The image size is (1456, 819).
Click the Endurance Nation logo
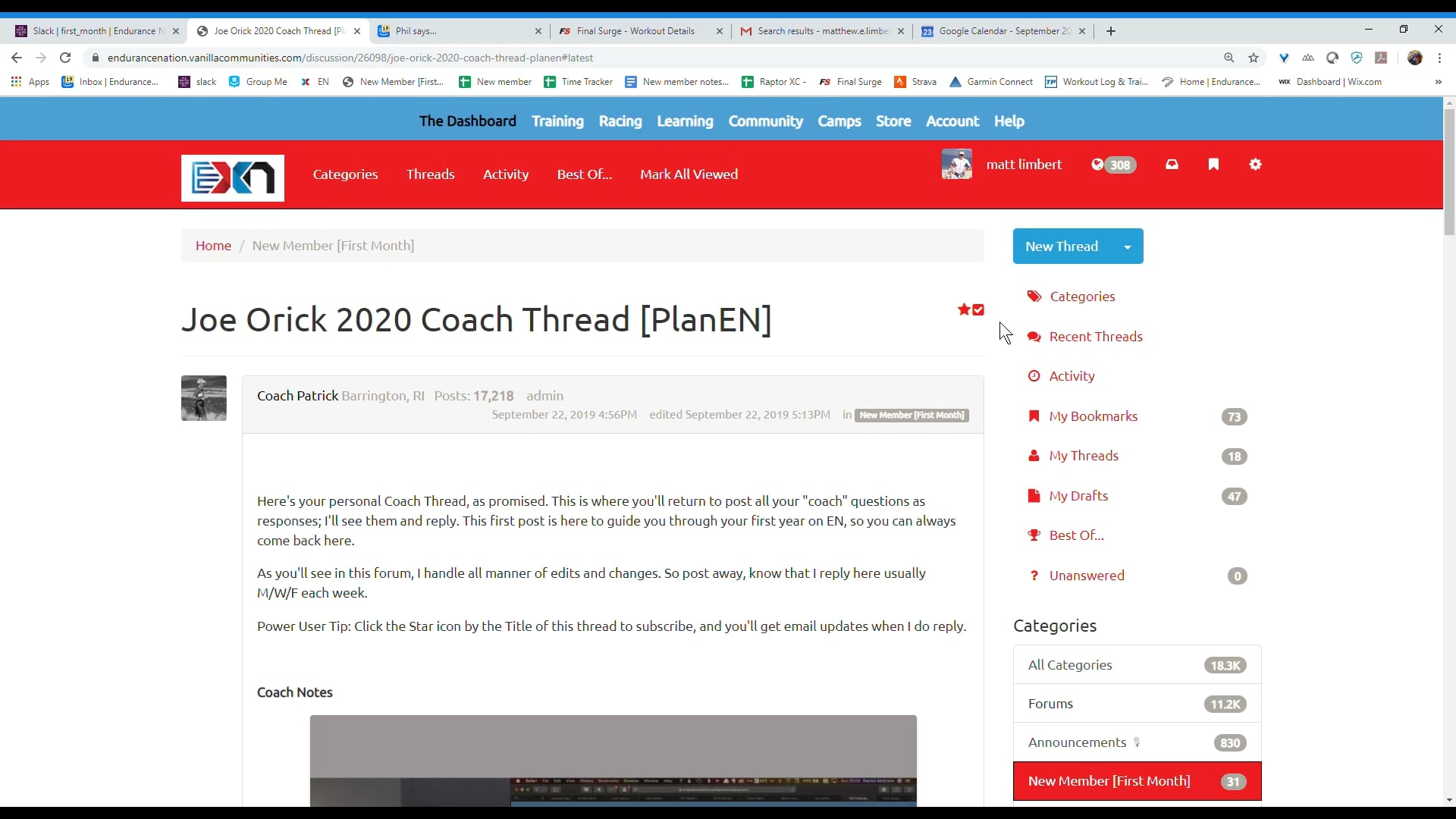click(233, 178)
